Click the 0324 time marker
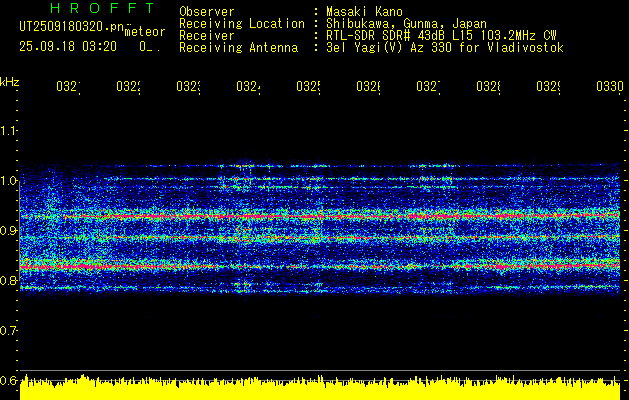 248,86
